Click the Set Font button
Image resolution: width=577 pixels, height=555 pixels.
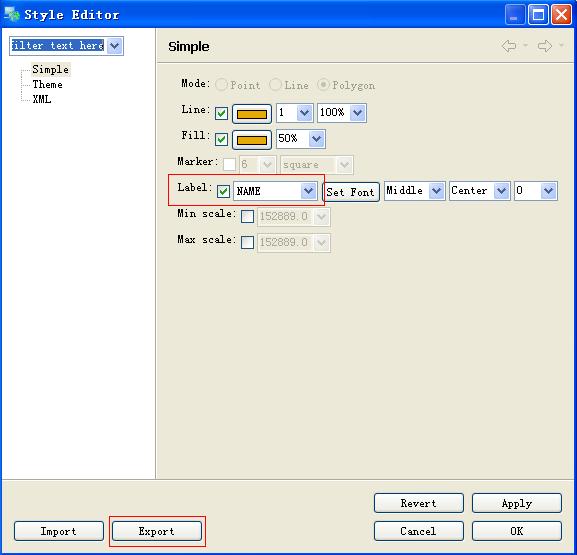[x=351, y=192]
